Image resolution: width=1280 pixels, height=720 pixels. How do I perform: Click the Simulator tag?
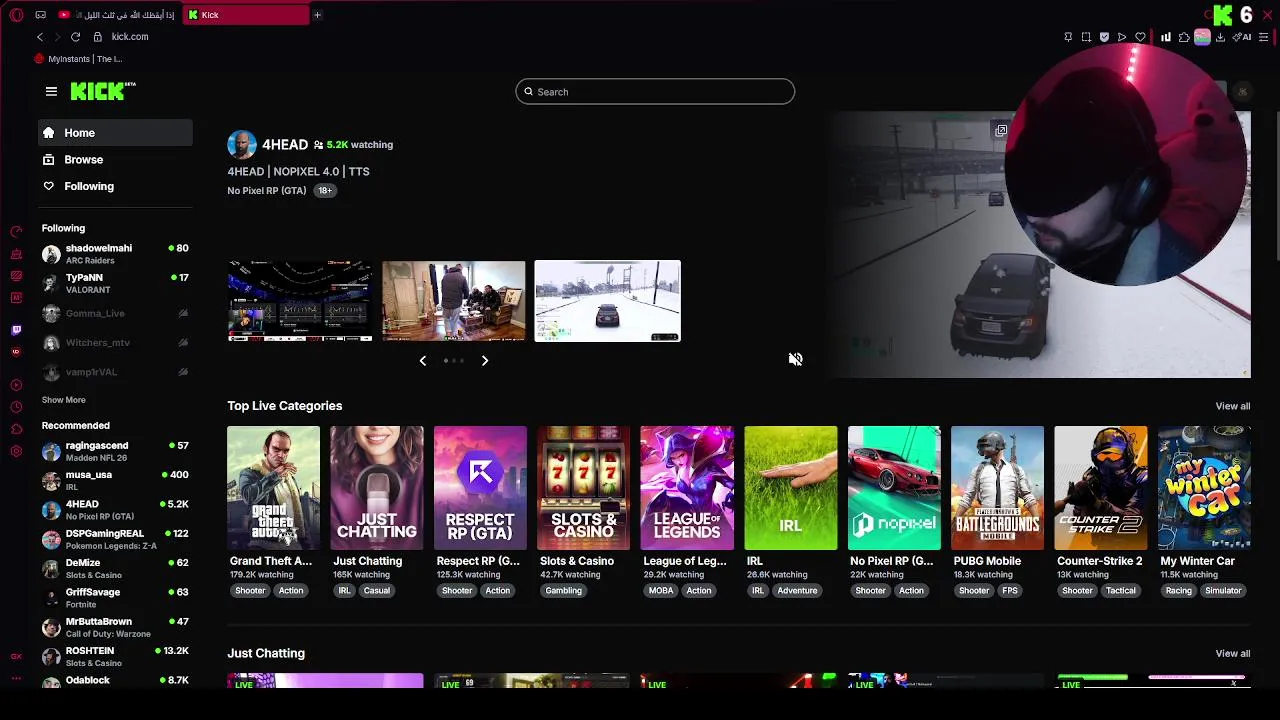[x=1223, y=591]
